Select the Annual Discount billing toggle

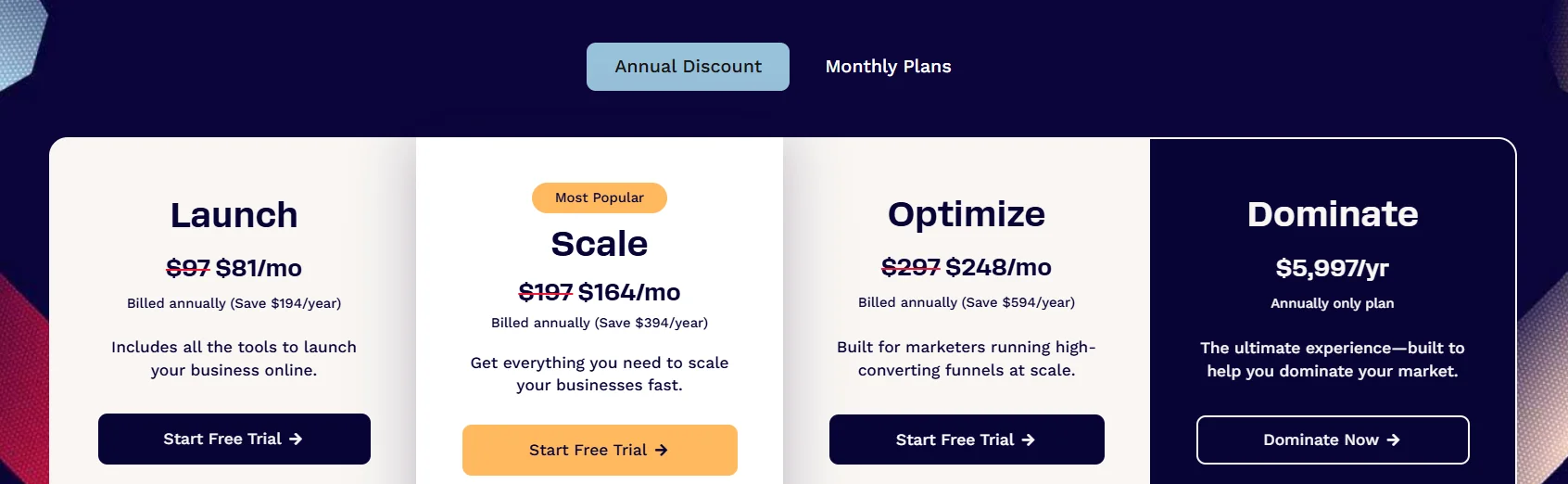[x=688, y=67]
